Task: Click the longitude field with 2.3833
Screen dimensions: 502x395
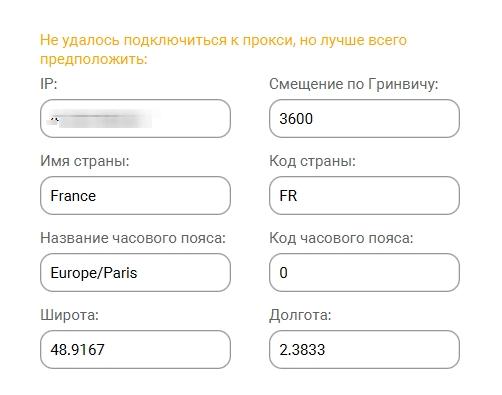Action: click(364, 349)
